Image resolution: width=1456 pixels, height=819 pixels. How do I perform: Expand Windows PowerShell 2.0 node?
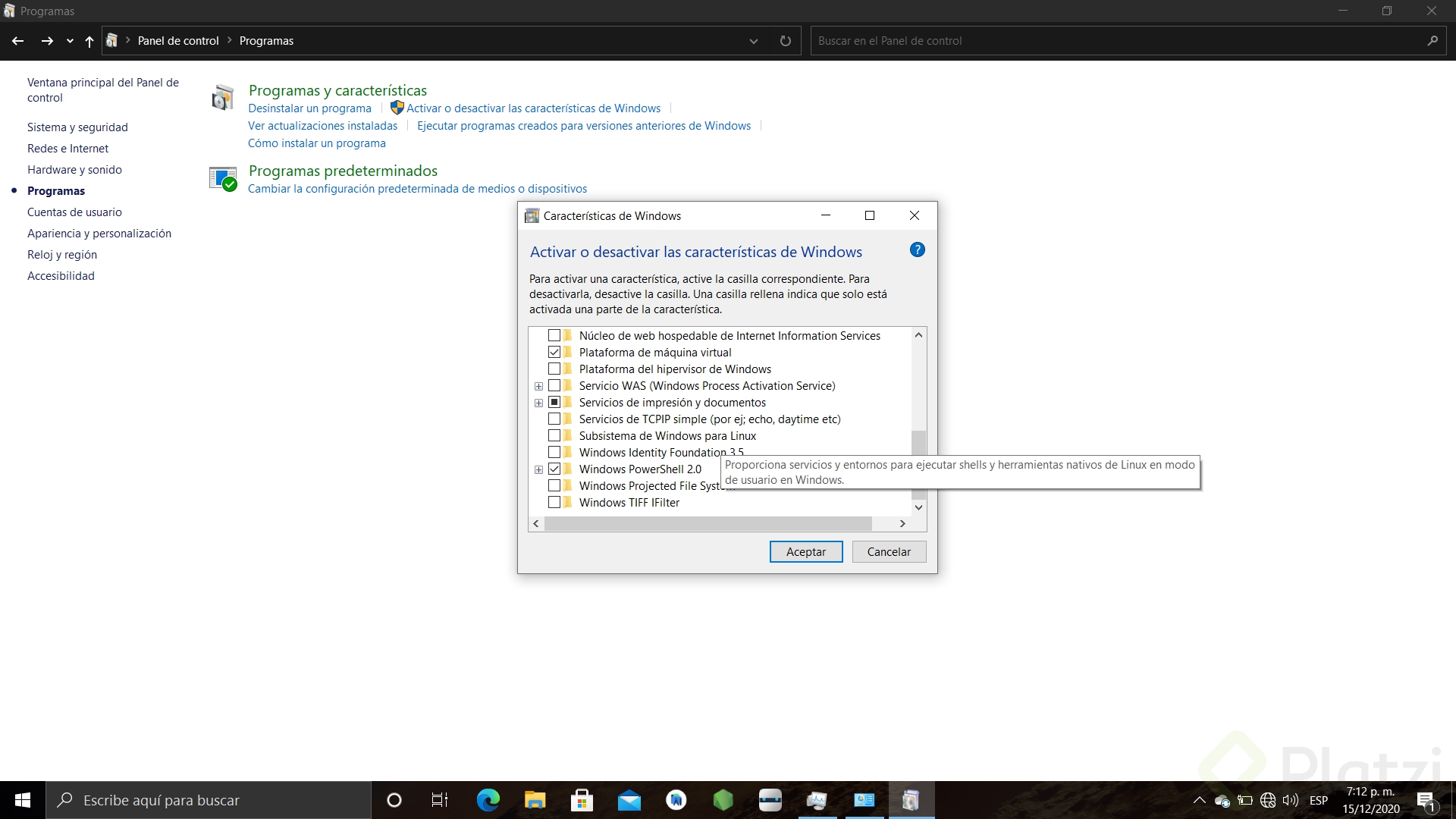coord(538,469)
